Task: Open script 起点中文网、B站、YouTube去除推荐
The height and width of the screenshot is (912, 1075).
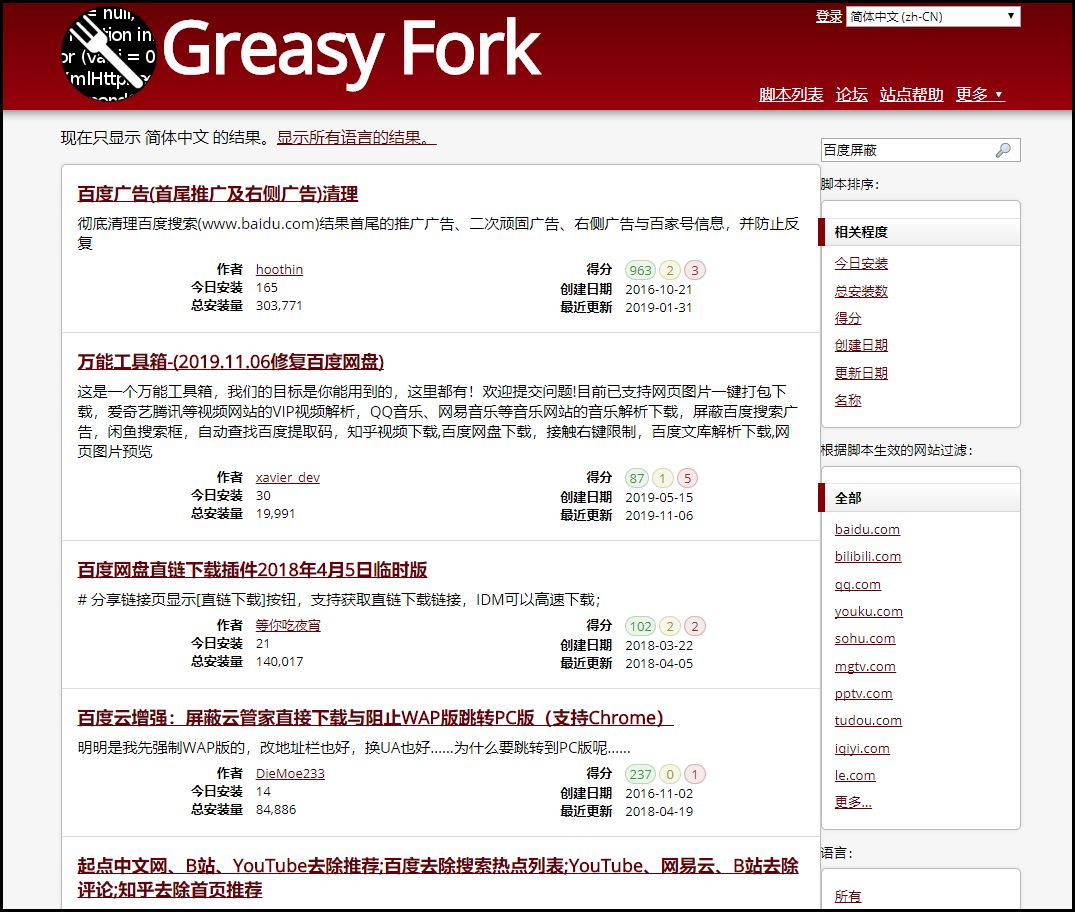Action: [x=437, y=878]
